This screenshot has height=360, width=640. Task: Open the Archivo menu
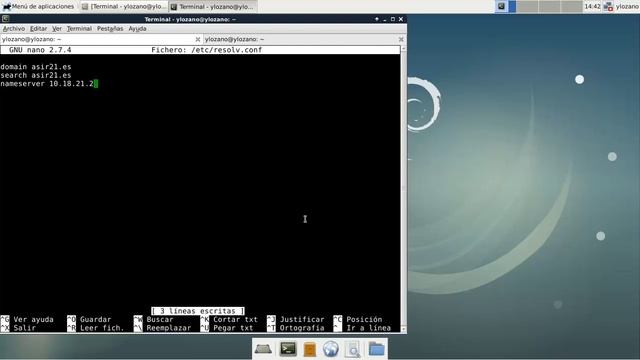[x=14, y=29]
